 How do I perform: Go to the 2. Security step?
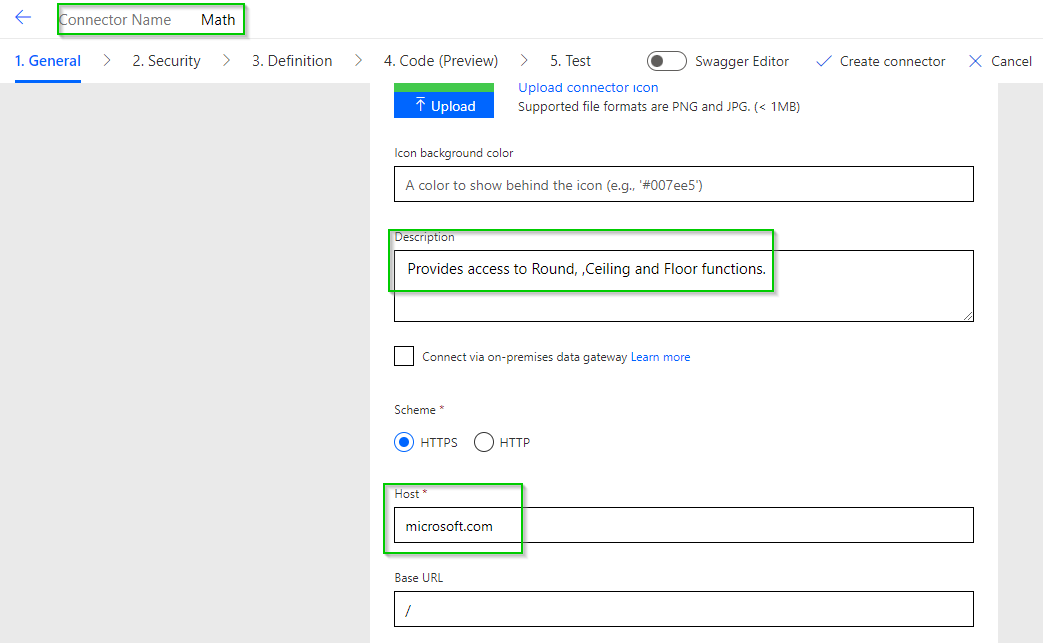tap(166, 61)
